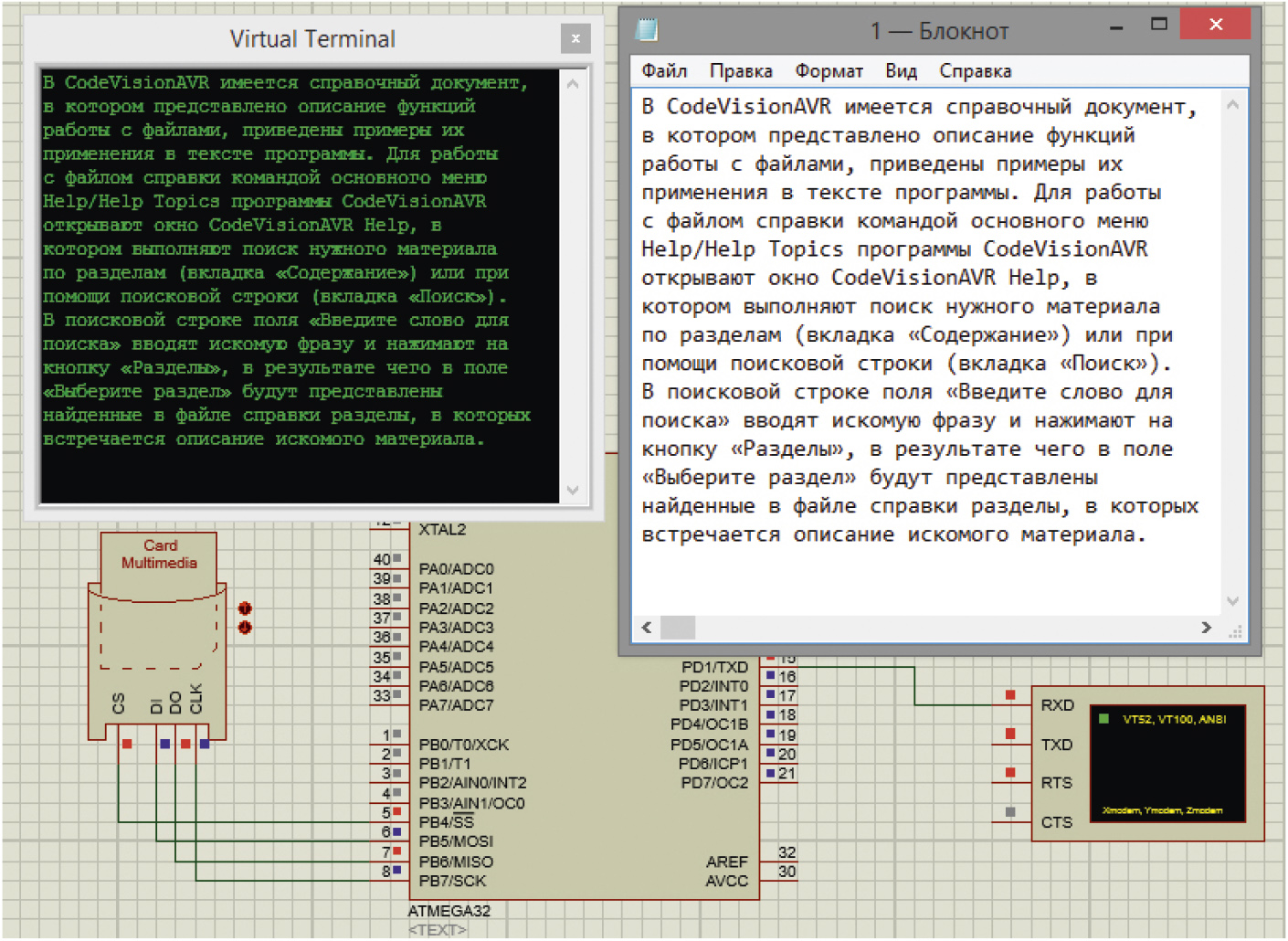
Task: Open the Вид menu in Notepad
Action: click(901, 71)
